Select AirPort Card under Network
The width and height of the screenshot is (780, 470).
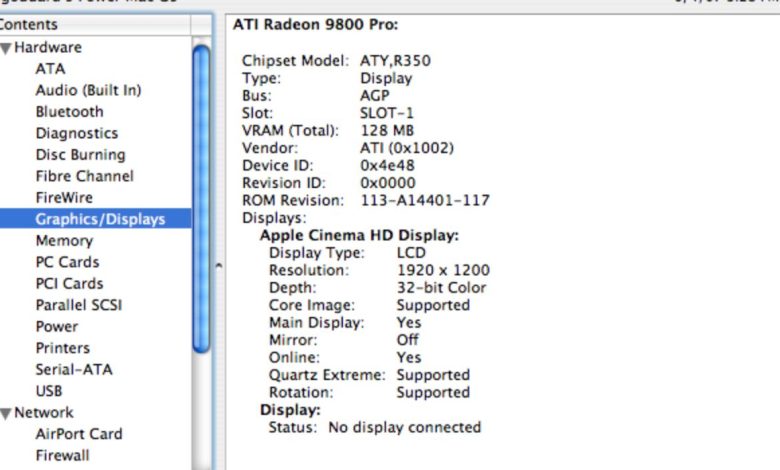79,434
